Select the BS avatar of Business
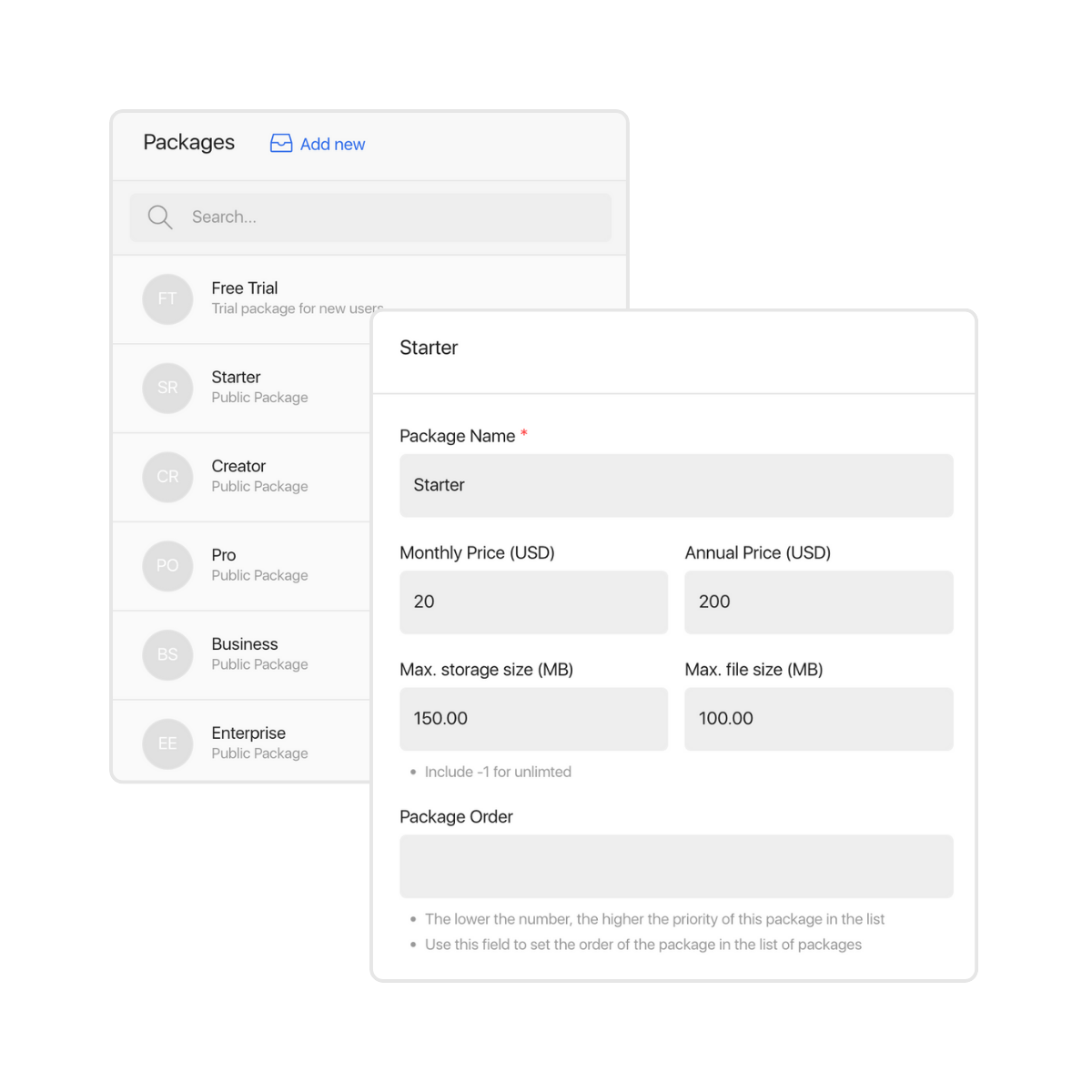The height and width of the screenshot is (1092, 1092). 167,654
